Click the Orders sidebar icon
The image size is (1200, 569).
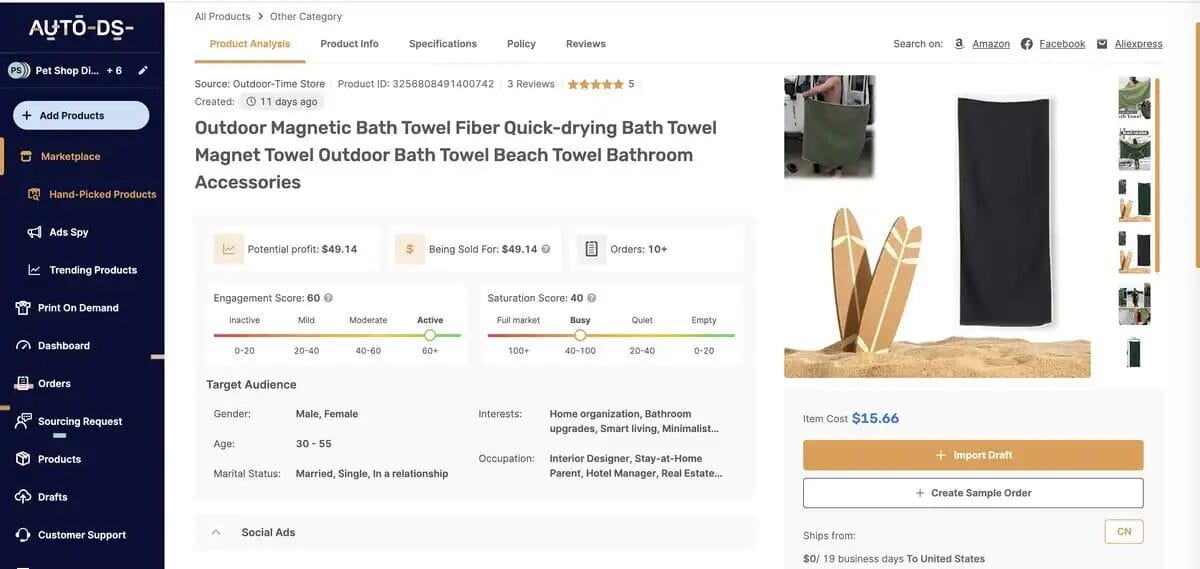(x=23, y=383)
